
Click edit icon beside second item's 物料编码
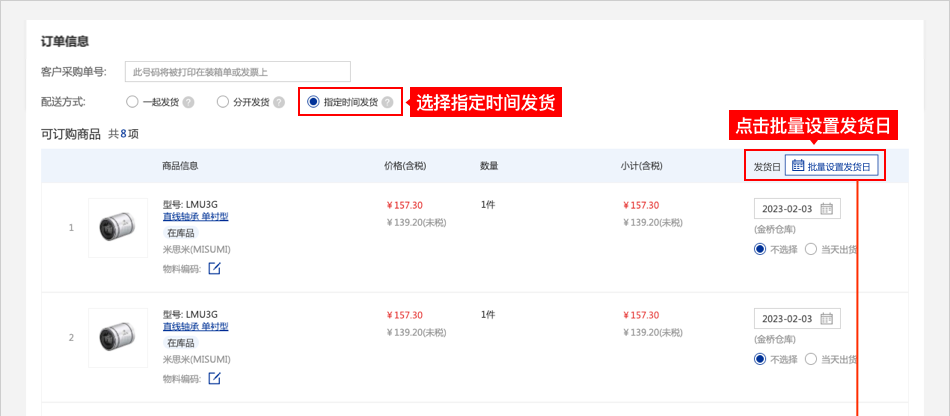tap(214, 378)
